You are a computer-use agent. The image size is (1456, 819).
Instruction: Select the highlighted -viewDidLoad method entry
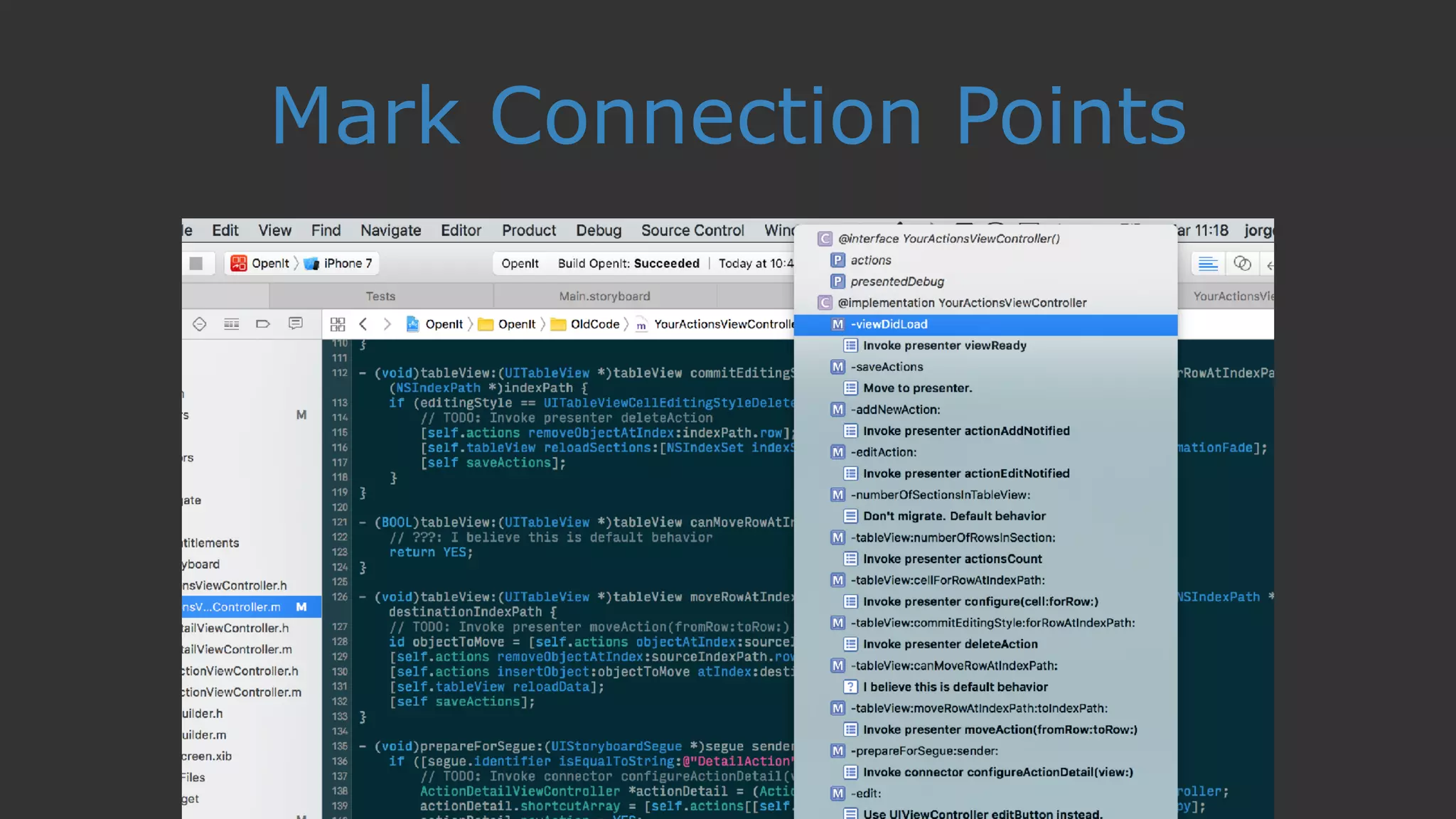click(x=985, y=324)
